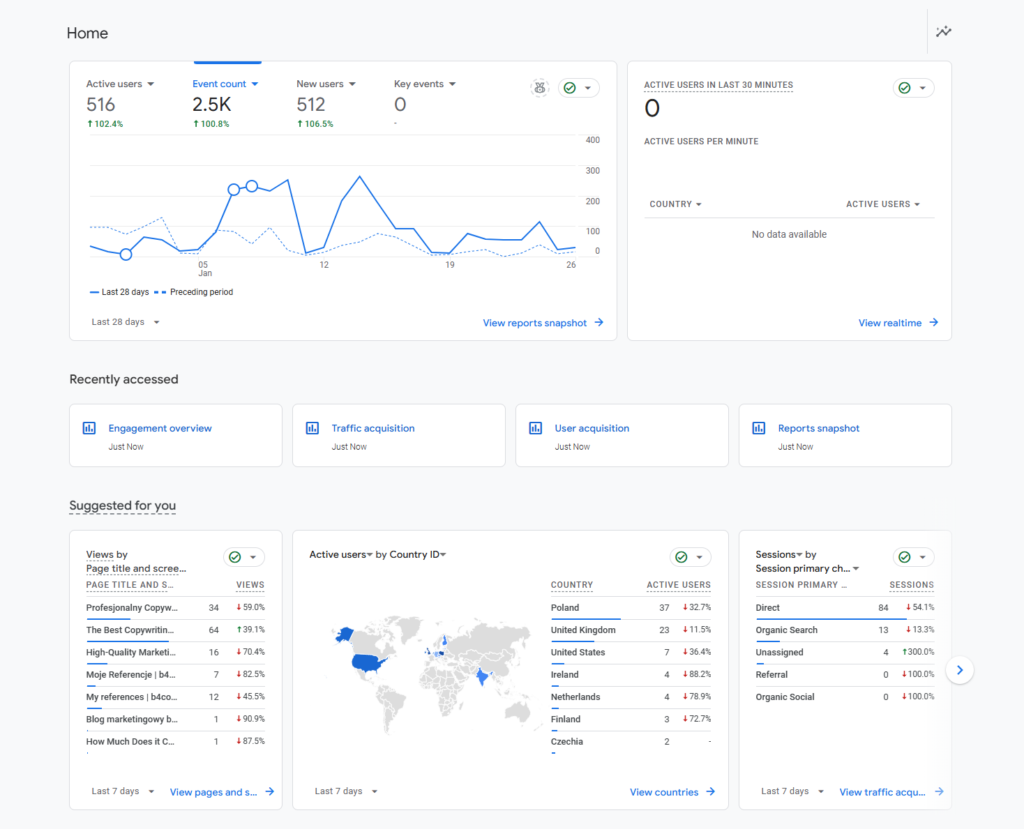Image resolution: width=1024 pixels, height=829 pixels.
Task: Click next arrow on suggested cards carousel
Action: pos(959,670)
